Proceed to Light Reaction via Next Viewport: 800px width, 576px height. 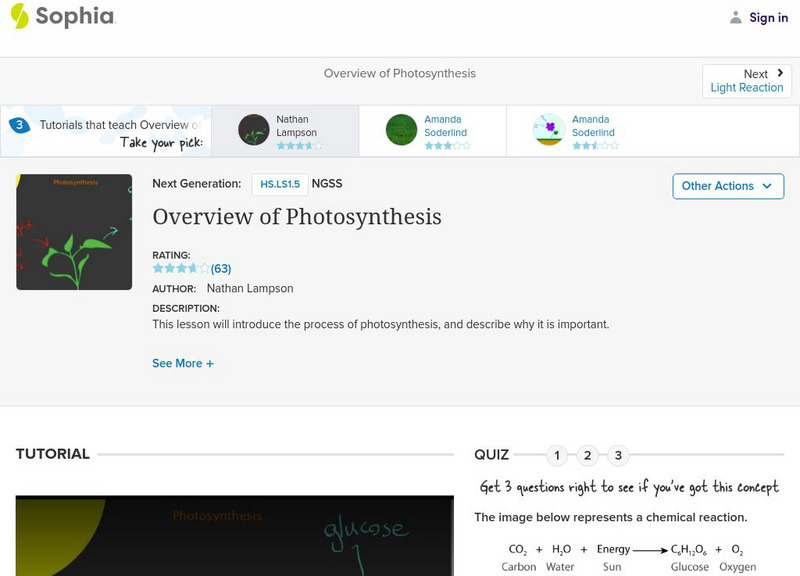coord(748,80)
